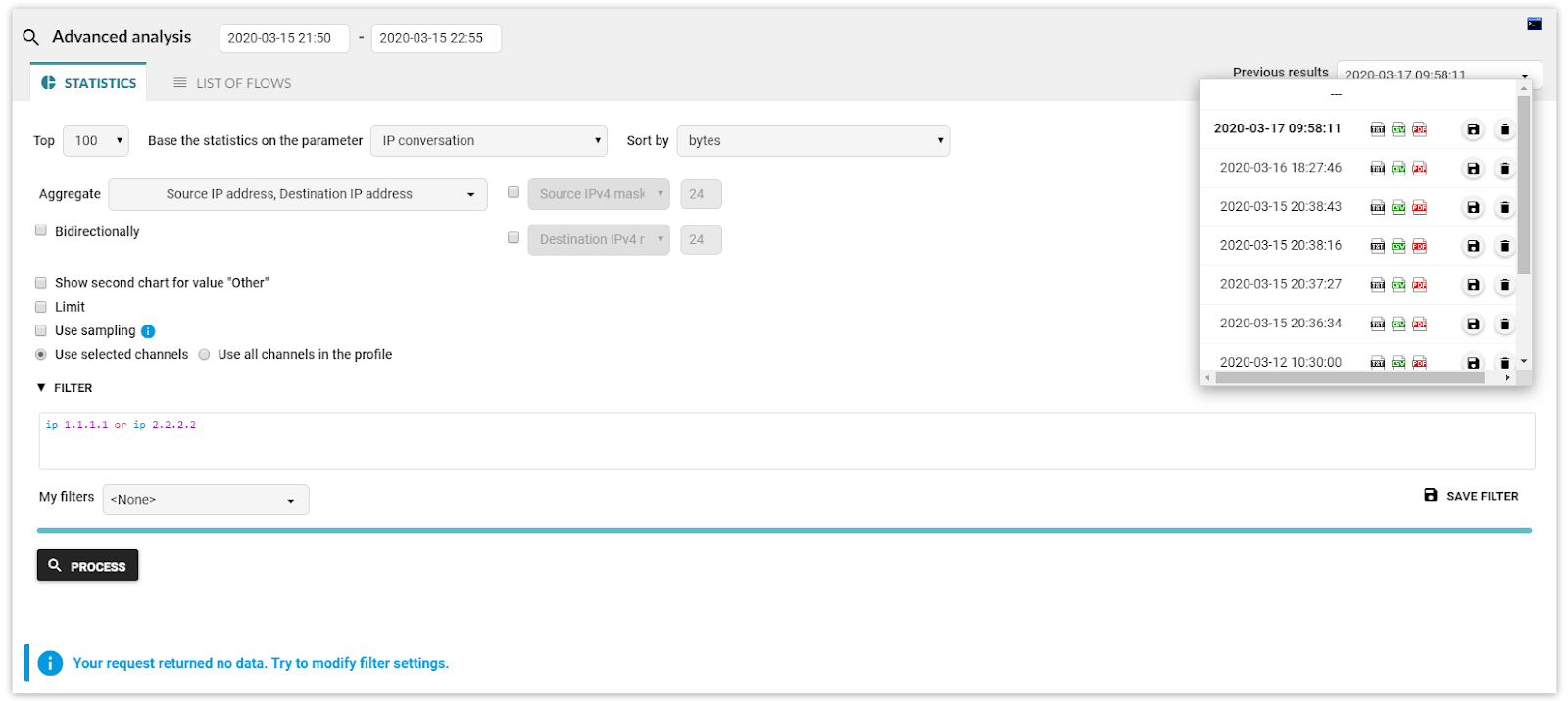Export 2020-03-15 20:38:43 result as PDF
This screenshot has height=701, width=1568.
(1419, 207)
